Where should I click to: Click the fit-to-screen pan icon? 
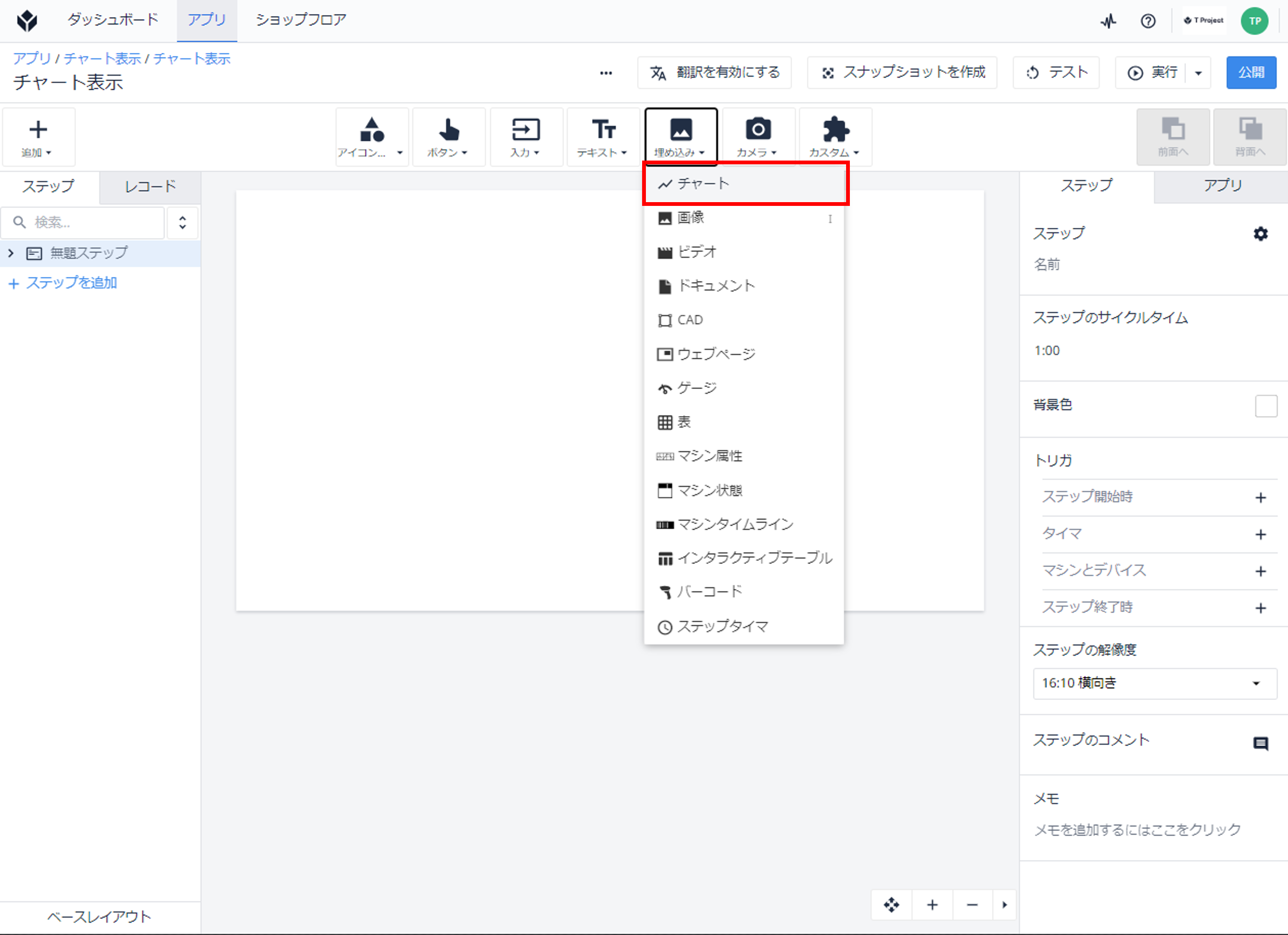coord(891,904)
